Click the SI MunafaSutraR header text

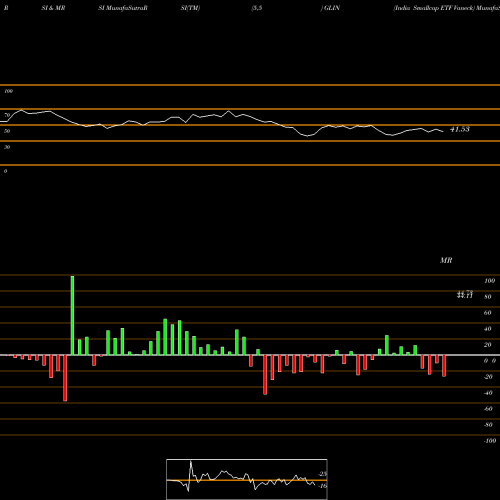tap(123, 8)
